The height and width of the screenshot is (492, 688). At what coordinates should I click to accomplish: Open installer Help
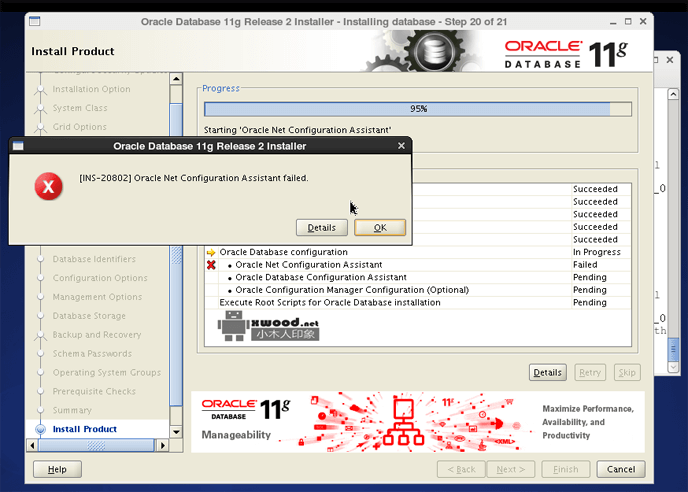(x=57, y=469)
